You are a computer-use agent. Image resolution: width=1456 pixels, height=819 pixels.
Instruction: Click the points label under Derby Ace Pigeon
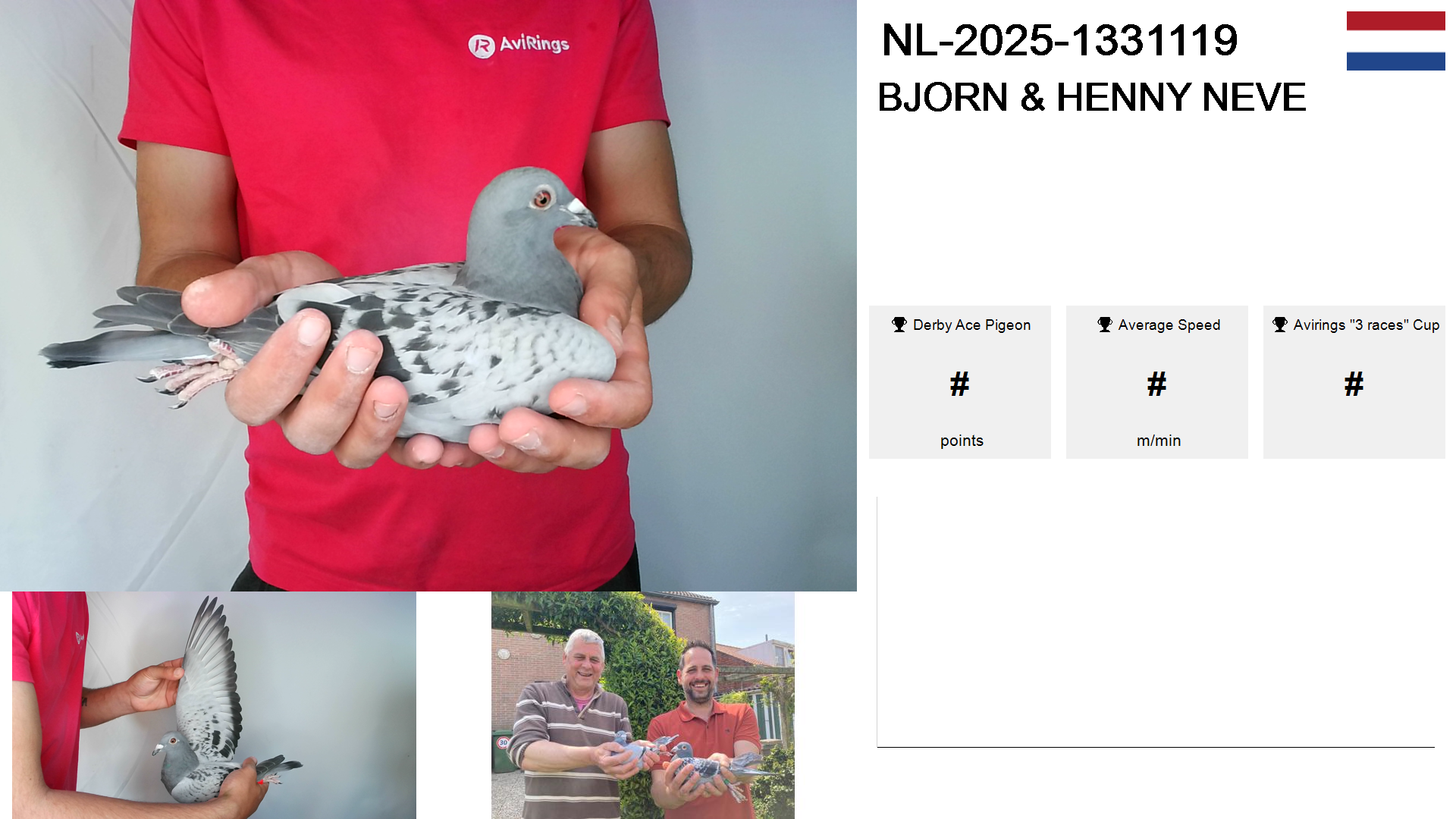[962, 441]
